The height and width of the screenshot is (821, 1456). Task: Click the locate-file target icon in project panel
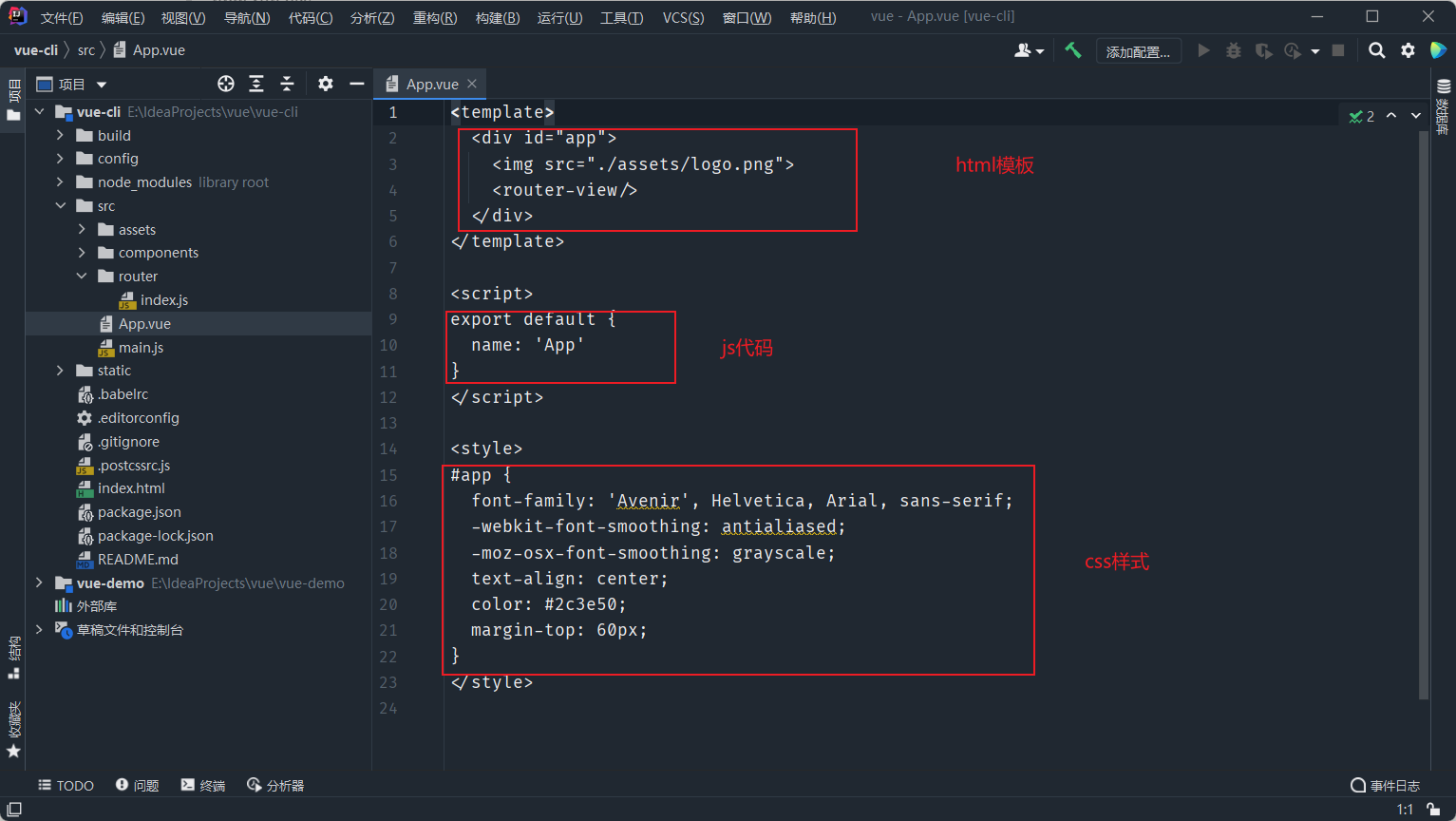coord(225,84)
